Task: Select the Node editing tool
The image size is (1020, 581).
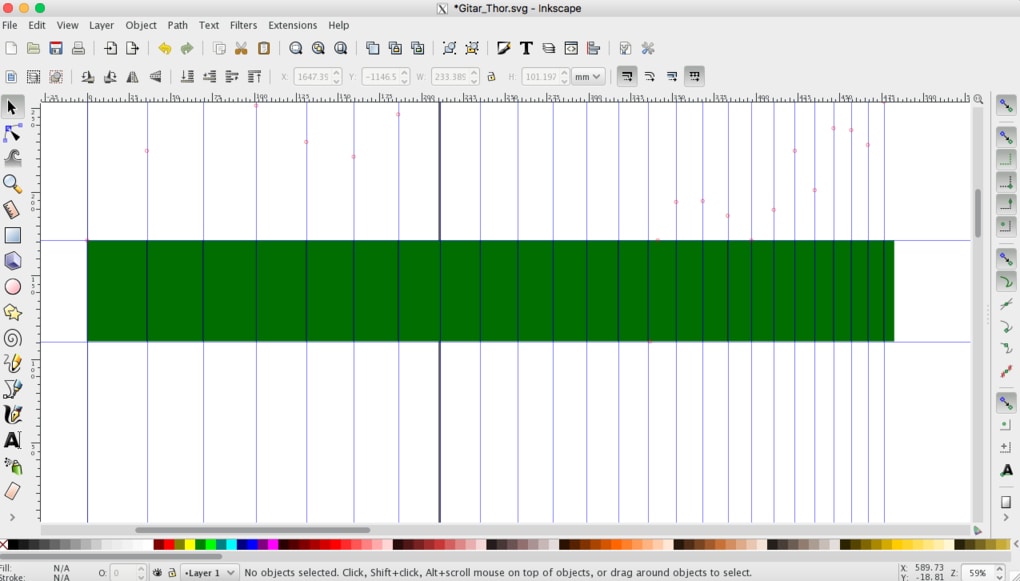Action: [x=12, y=133]
